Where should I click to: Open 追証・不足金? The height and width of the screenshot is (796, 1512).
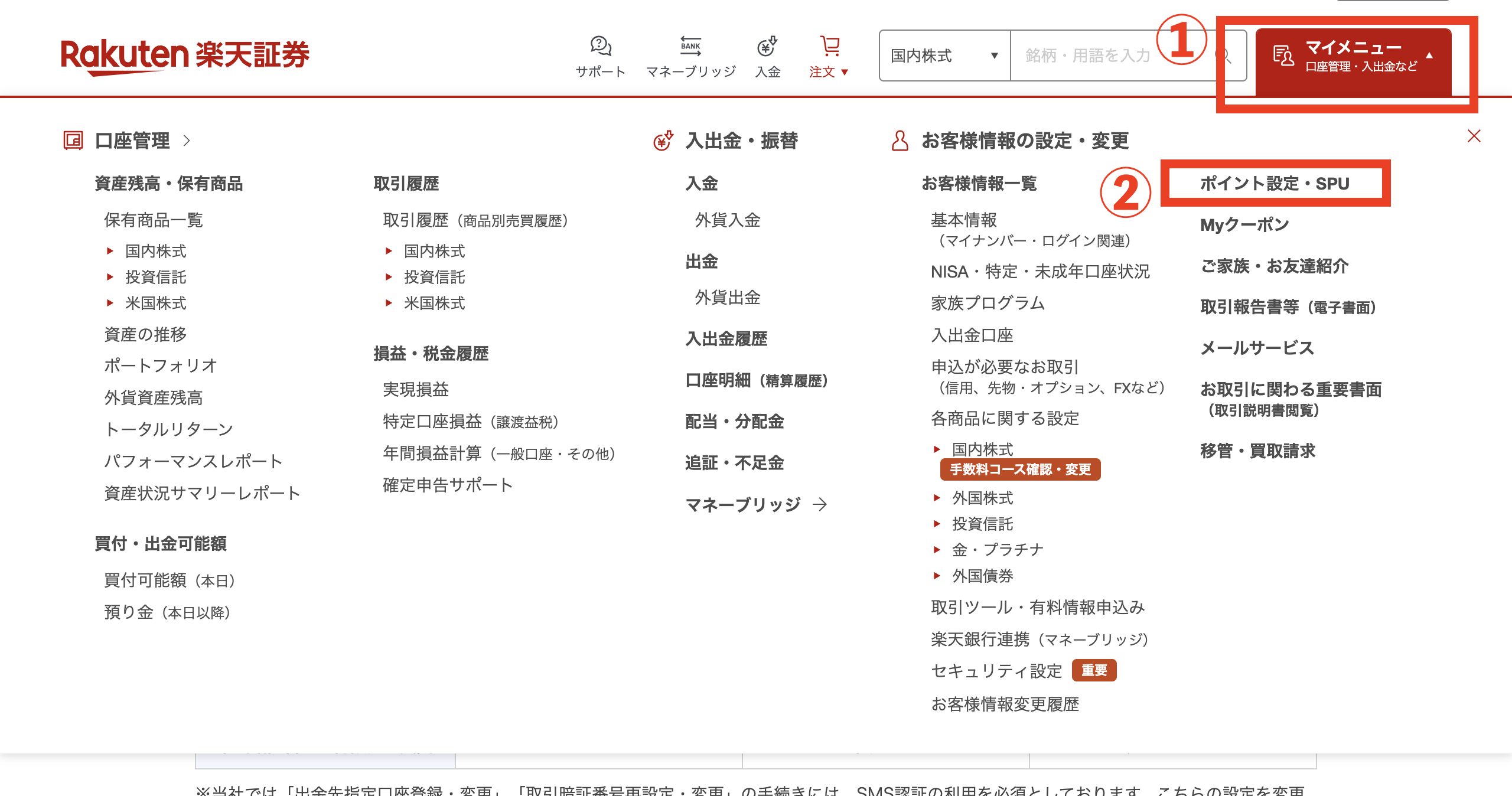coord(735,462)
